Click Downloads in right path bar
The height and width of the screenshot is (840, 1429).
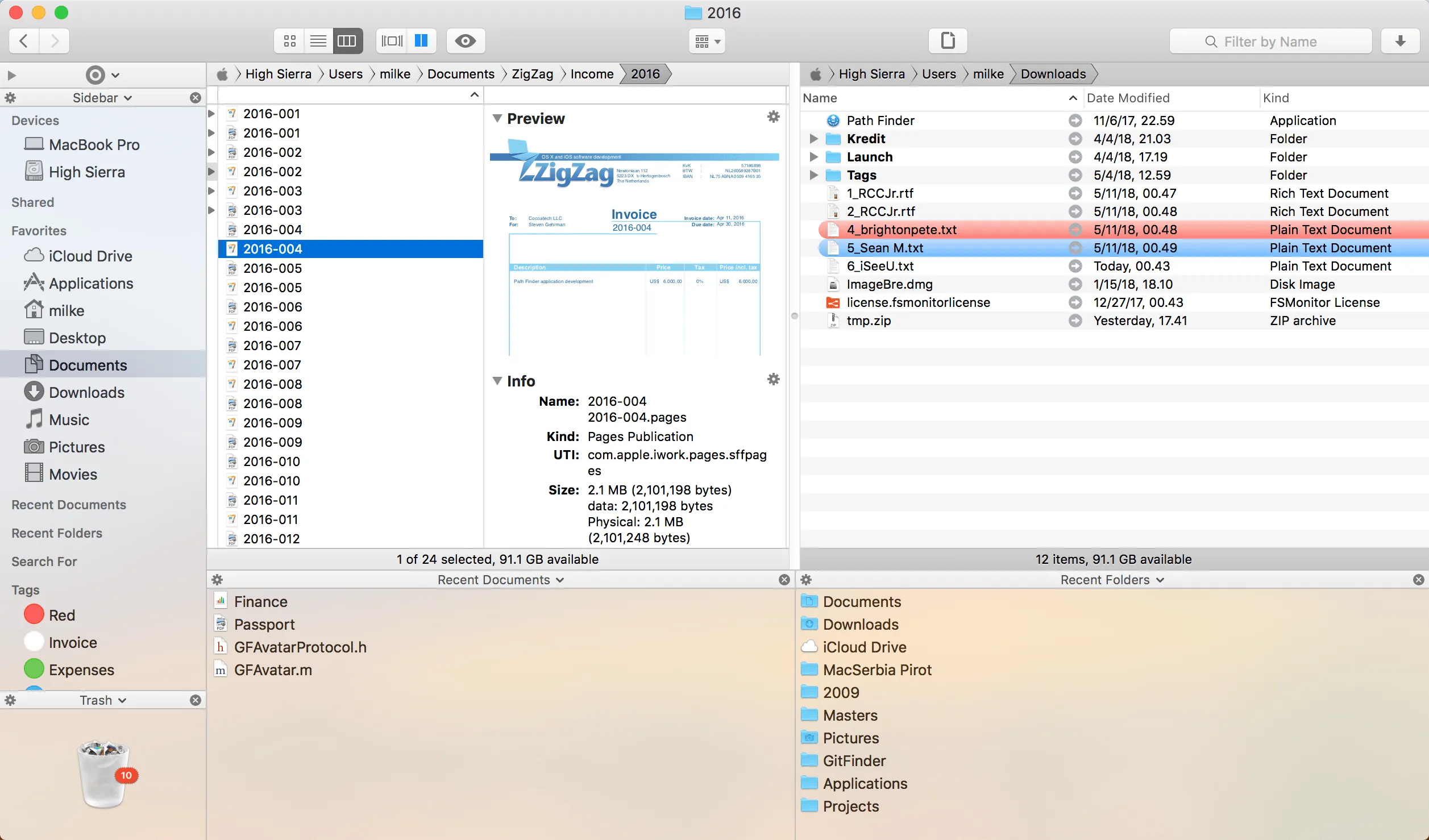coord(1053,74)
